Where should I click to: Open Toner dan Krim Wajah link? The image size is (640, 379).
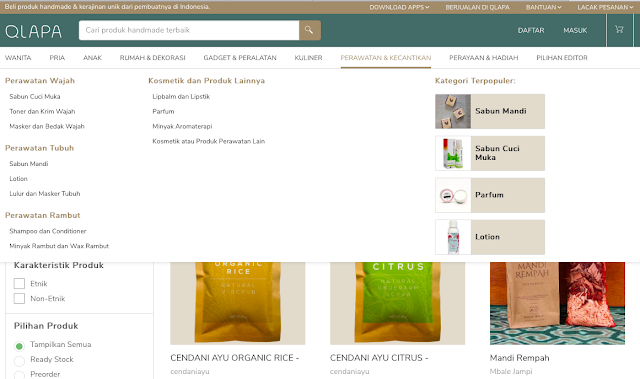tap(42, 111)
